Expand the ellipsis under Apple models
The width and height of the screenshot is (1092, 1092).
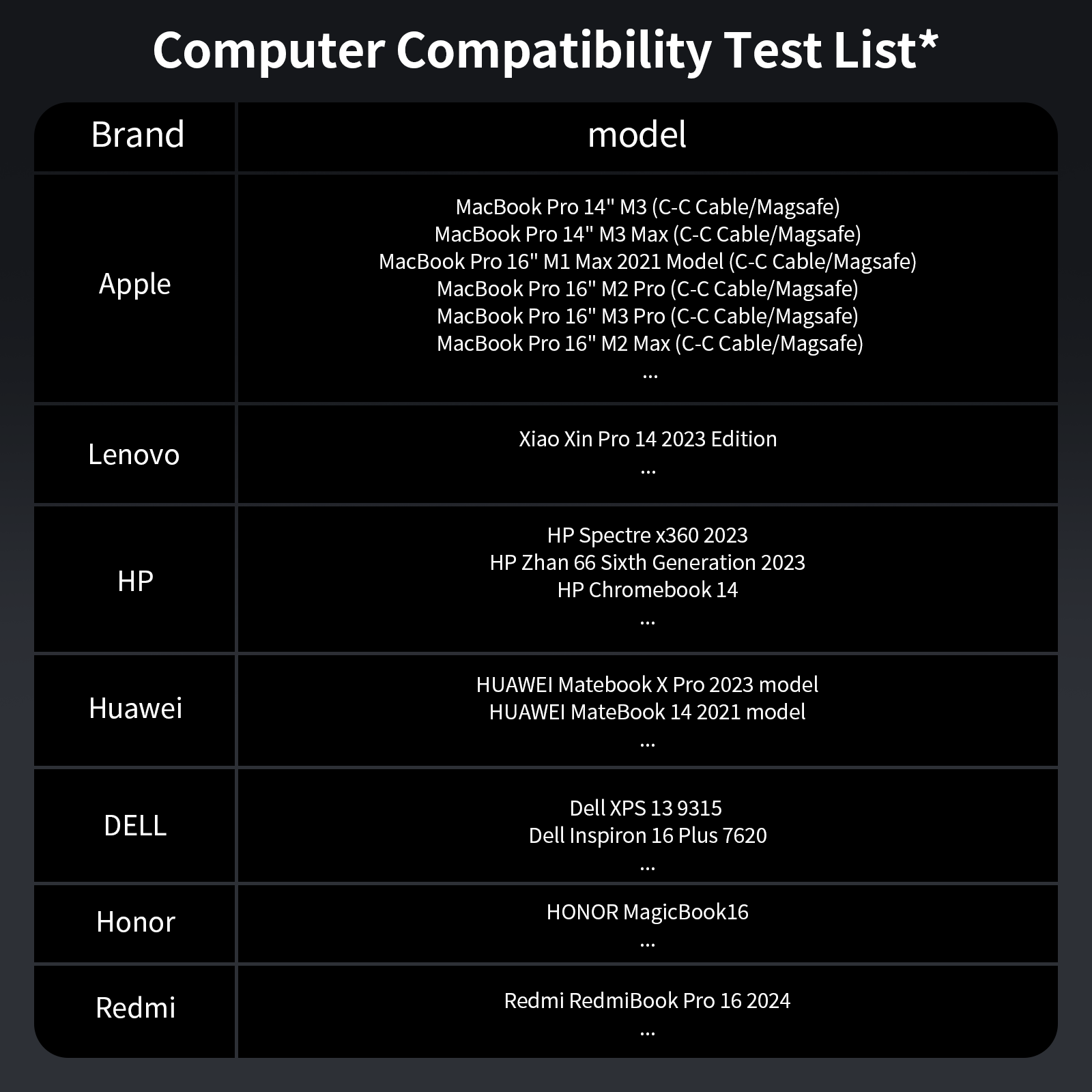650,375
